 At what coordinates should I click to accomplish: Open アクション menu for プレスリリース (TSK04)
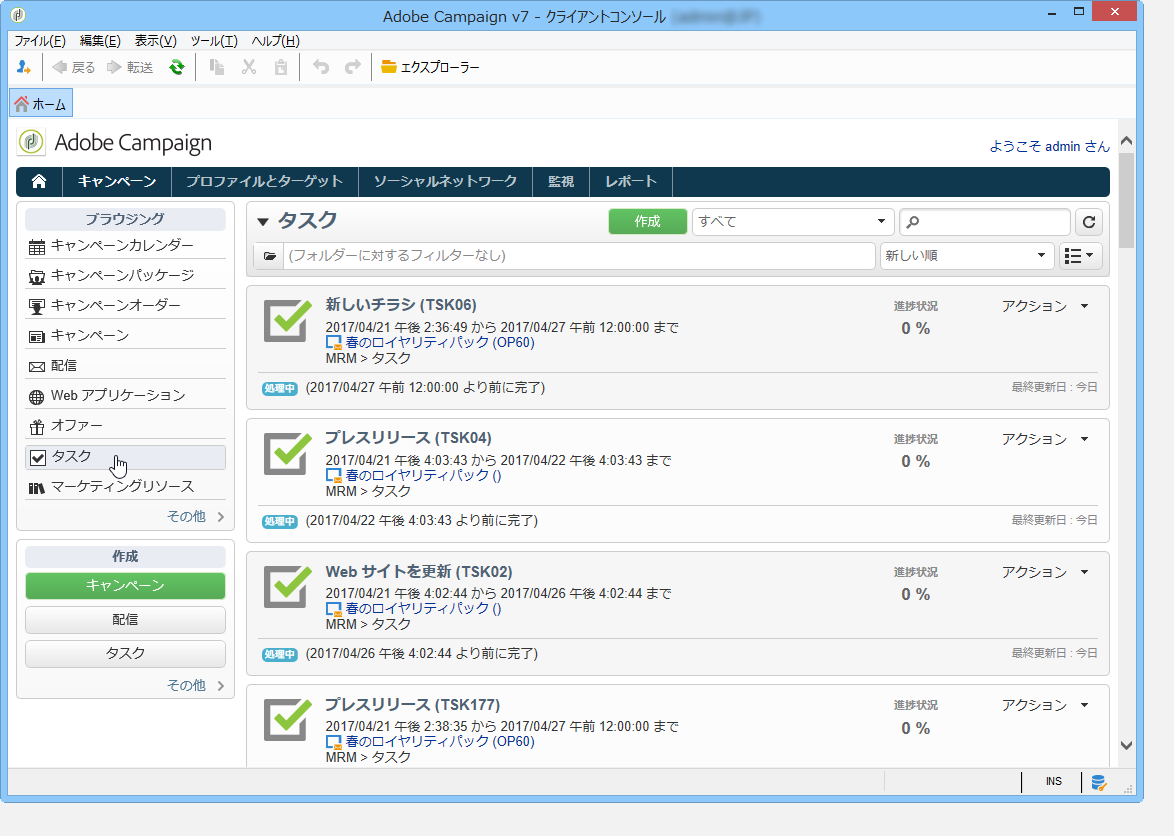click(x=1045, y=439)
